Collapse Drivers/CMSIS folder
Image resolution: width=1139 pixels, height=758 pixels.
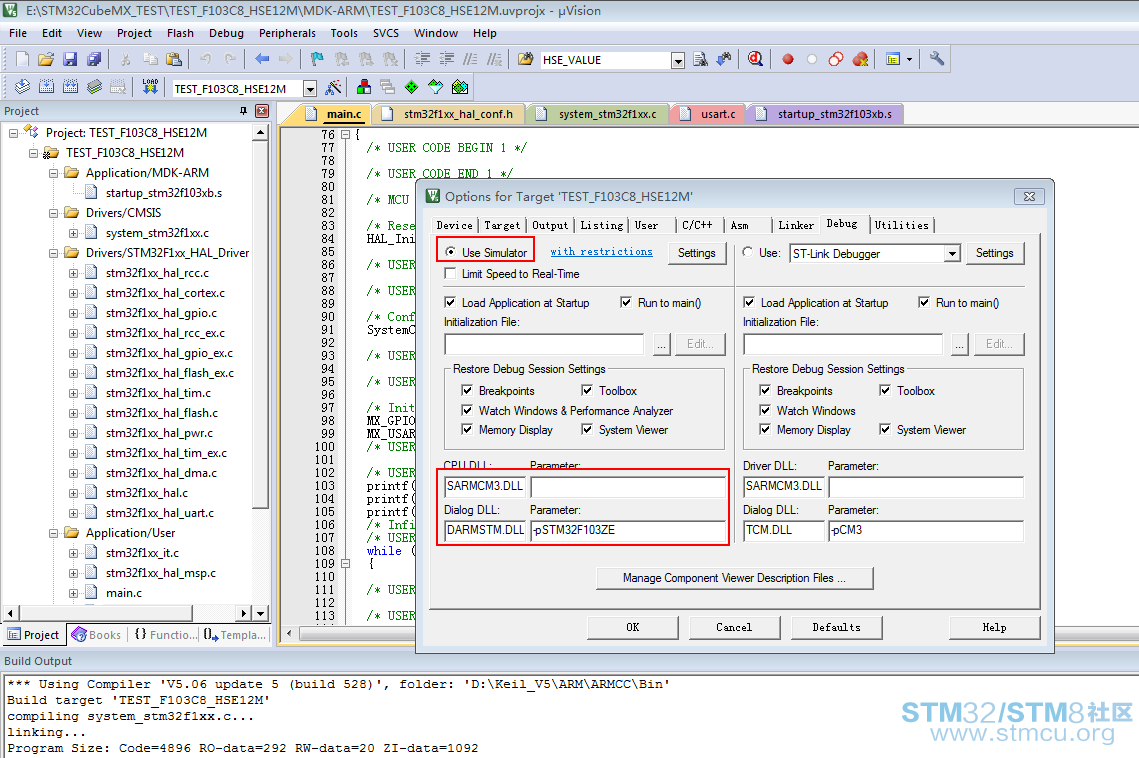click(x=53, y=213)
